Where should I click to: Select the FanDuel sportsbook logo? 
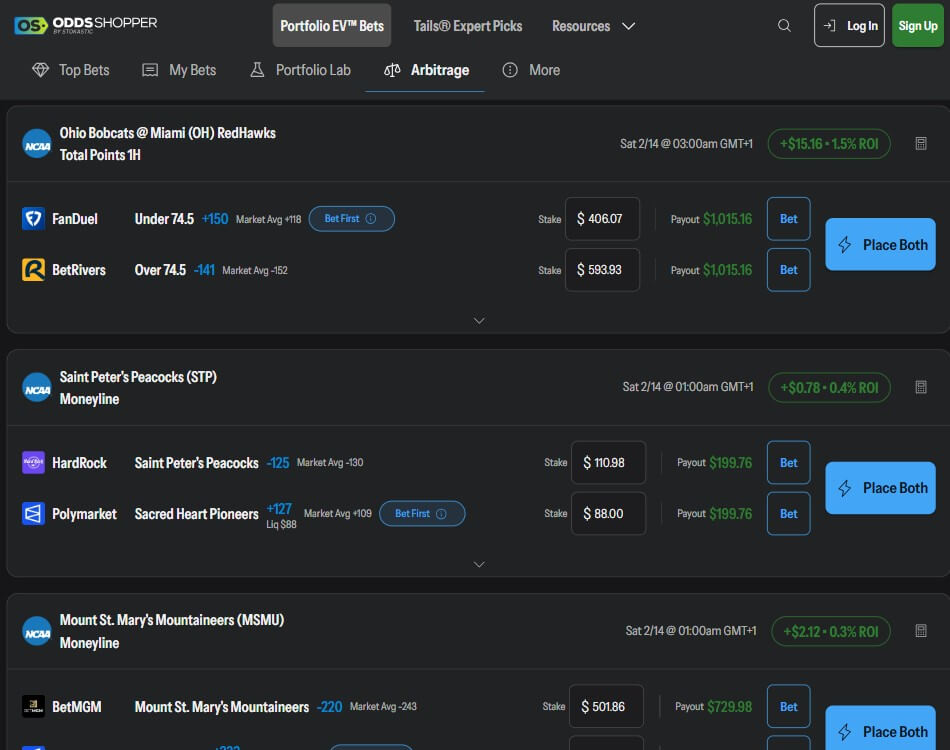pos(36,219)
